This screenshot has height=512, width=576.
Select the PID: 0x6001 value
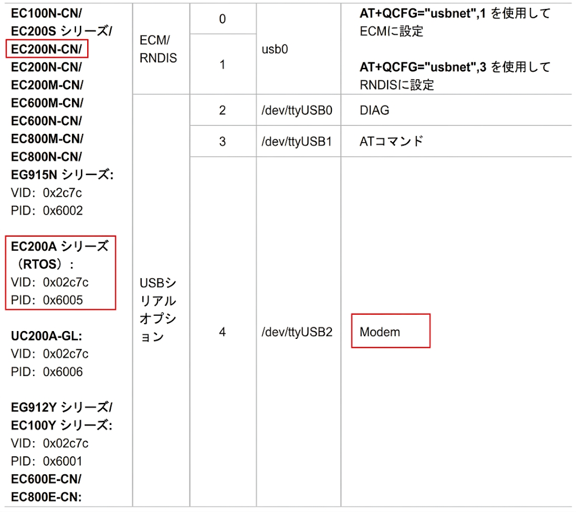point(46,462)
